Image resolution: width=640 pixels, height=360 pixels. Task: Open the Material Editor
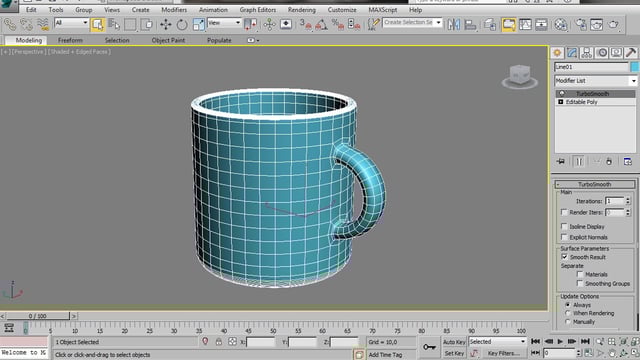click(561, 24)
